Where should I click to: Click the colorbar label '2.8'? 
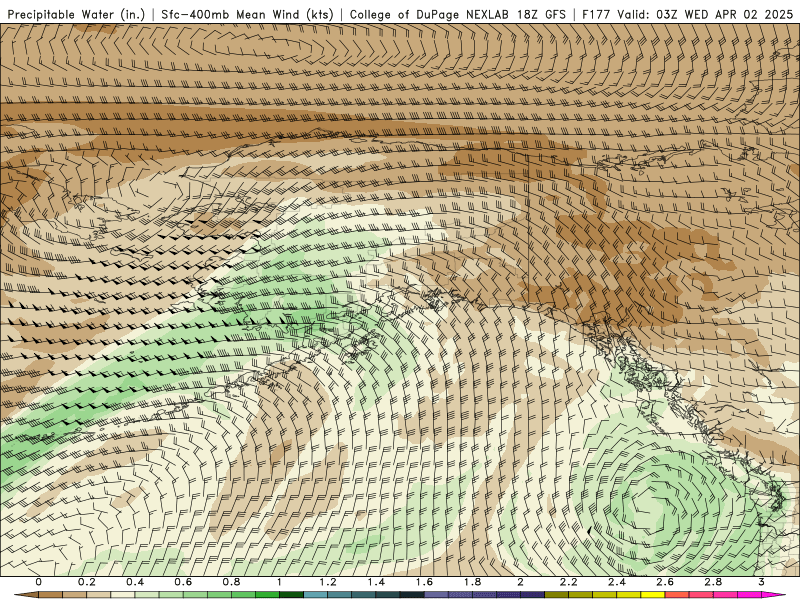(713, 583)
